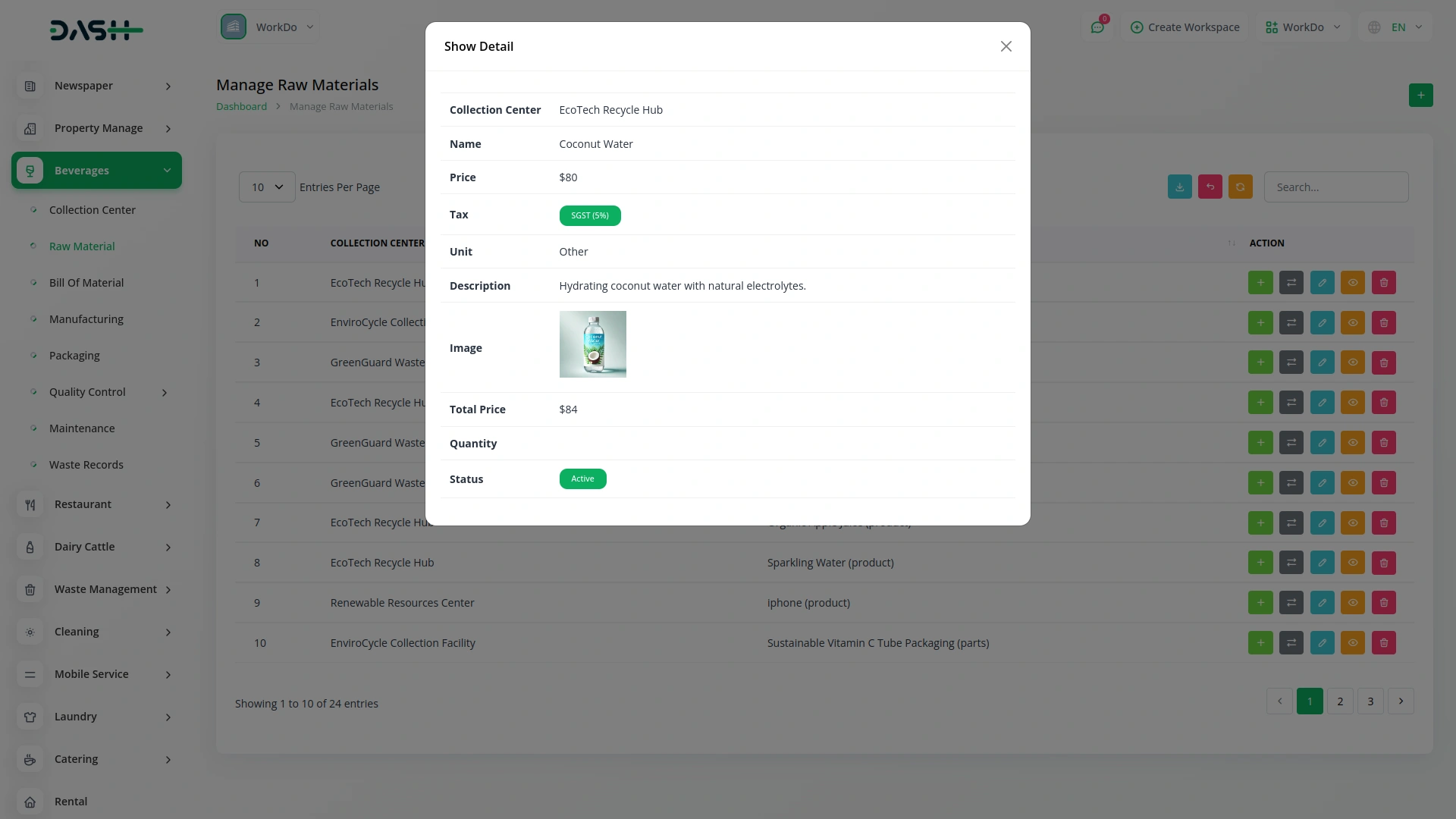View details with eye icon in row 1
The height and width of the screenshot is (819, 1456).
pyautogui.click(x=1352, y=283)
